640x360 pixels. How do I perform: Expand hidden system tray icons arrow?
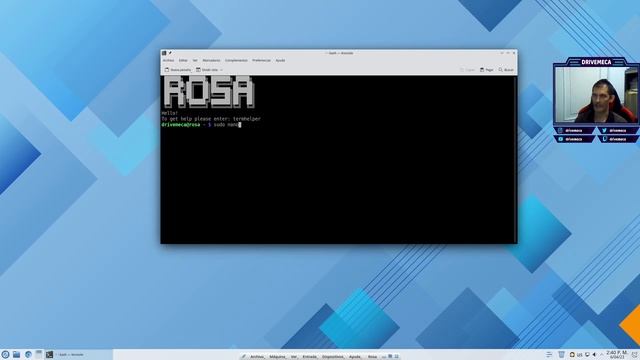[602, 355]
